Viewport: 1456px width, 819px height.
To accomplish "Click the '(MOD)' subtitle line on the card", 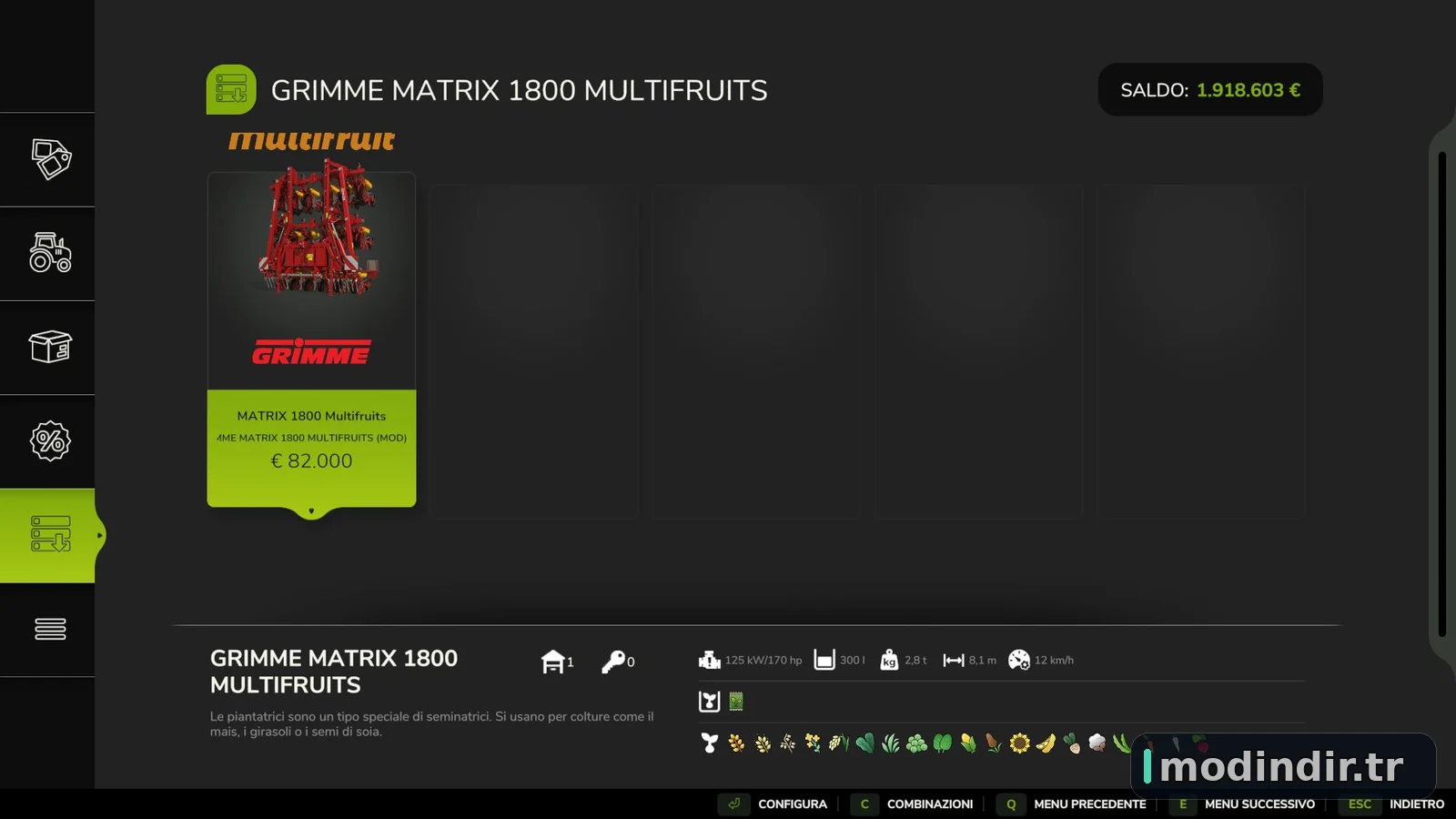I will [x=311, y=438].
